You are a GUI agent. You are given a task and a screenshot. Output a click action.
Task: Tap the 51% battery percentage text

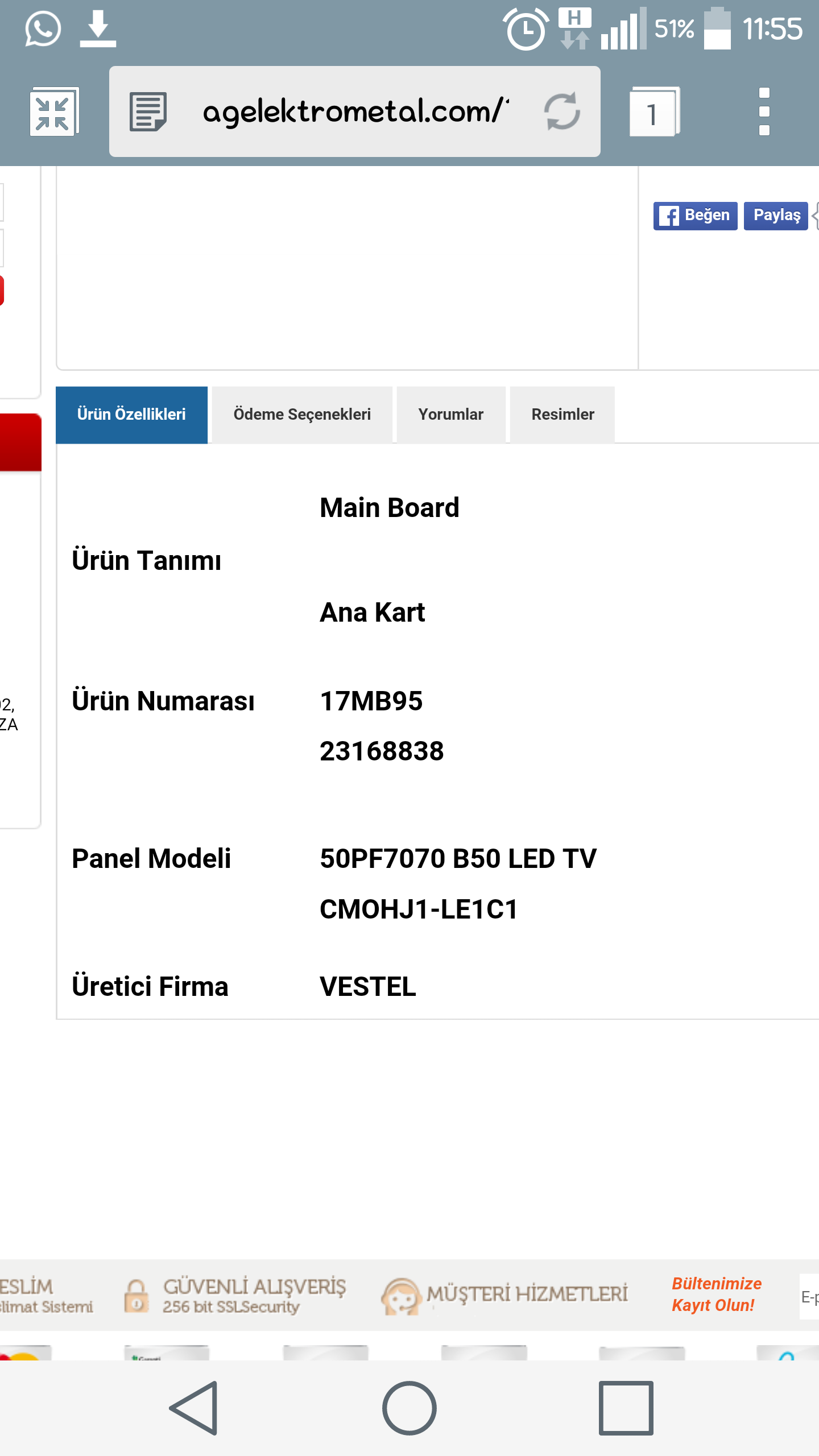point(674,28)
